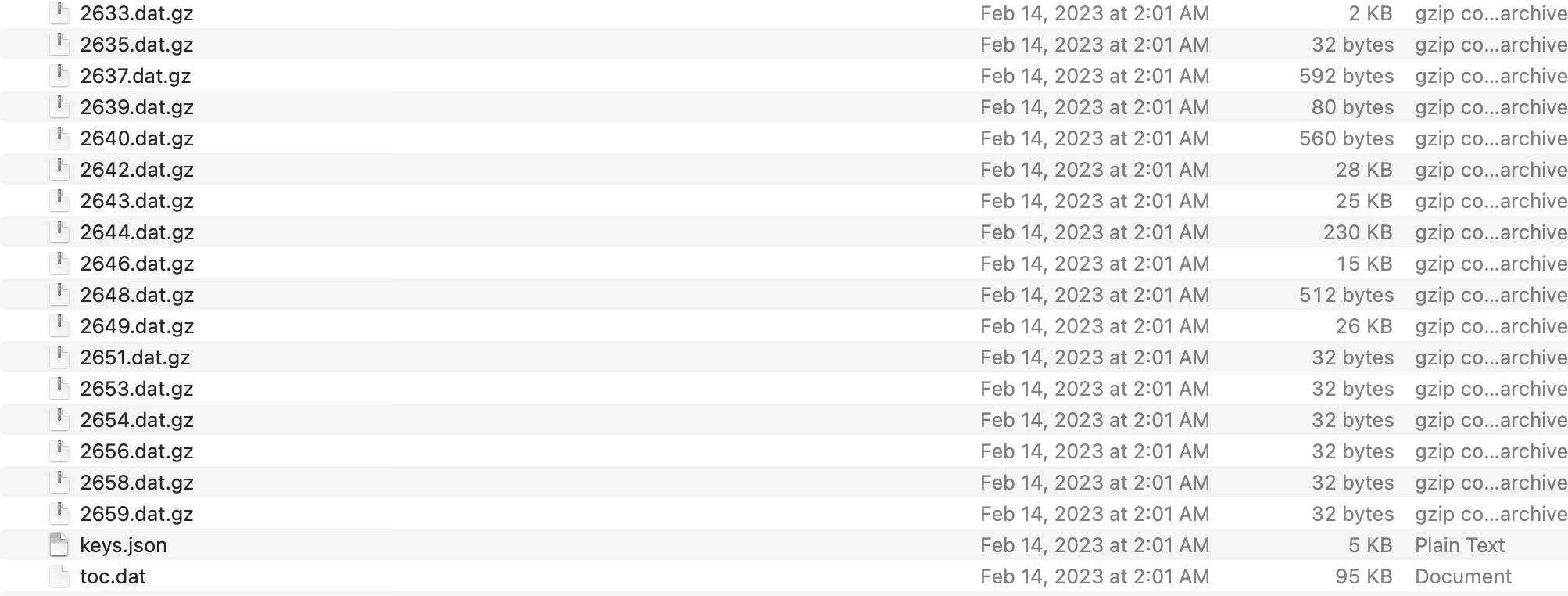Select the file named 2639.dat.gz

coord(137,107)
